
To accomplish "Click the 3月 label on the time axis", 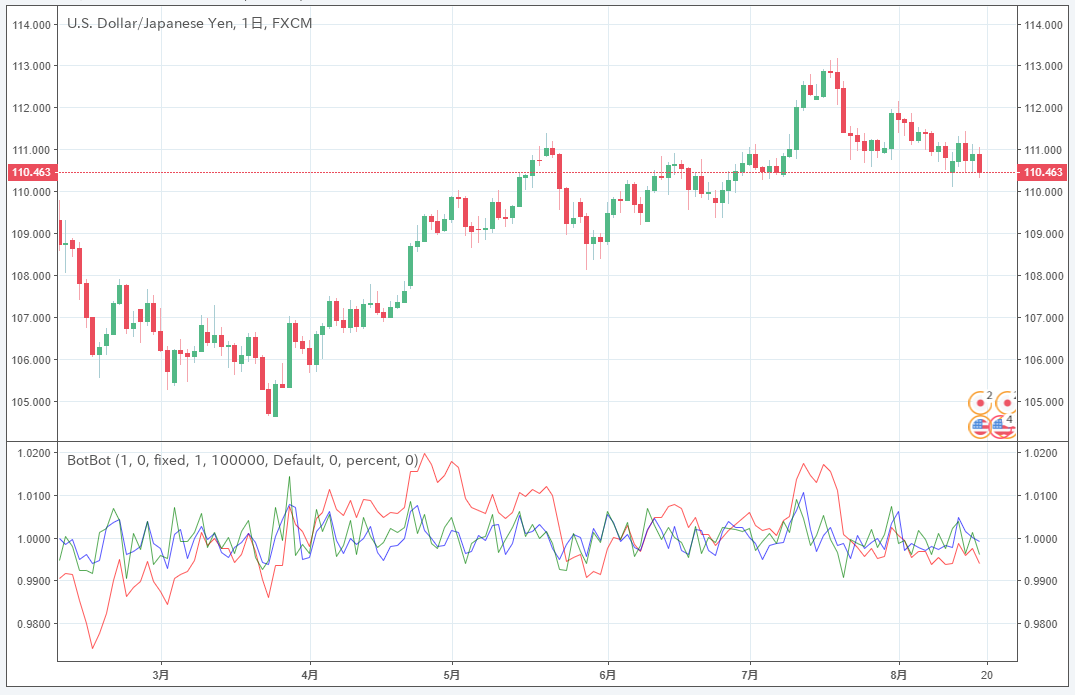I will [161, 676].
